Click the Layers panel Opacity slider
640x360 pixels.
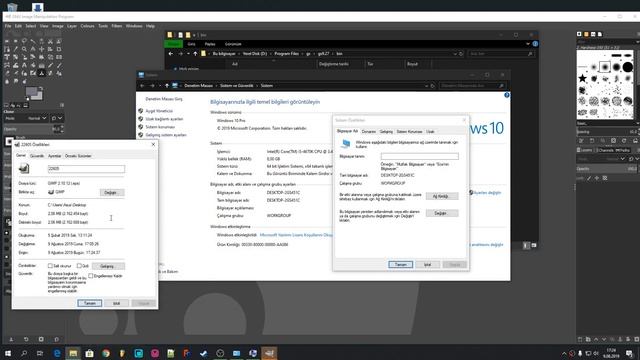tap(607, 169)
